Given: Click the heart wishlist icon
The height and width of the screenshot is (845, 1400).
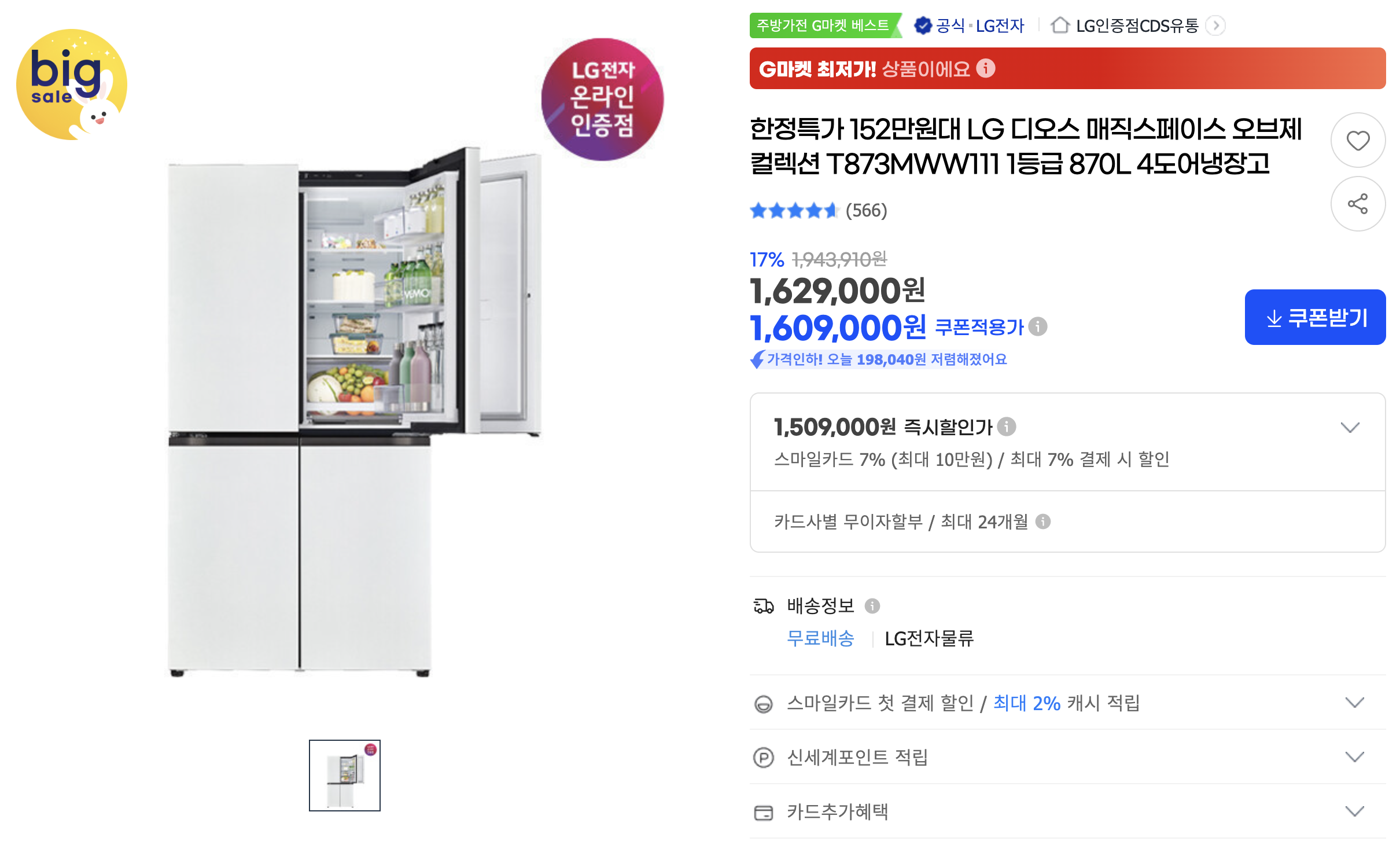Looking at the screenshot, I should 1358,141.
